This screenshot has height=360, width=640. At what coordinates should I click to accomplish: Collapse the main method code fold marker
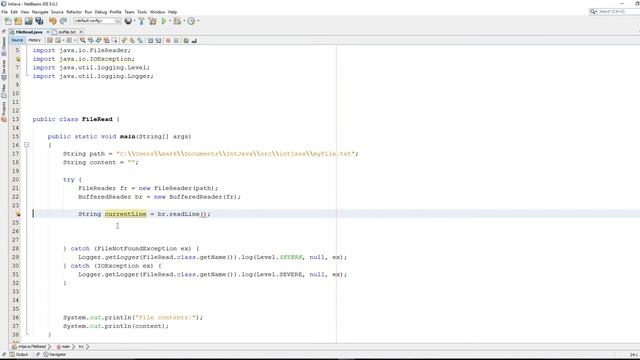[x=27, y=144]
